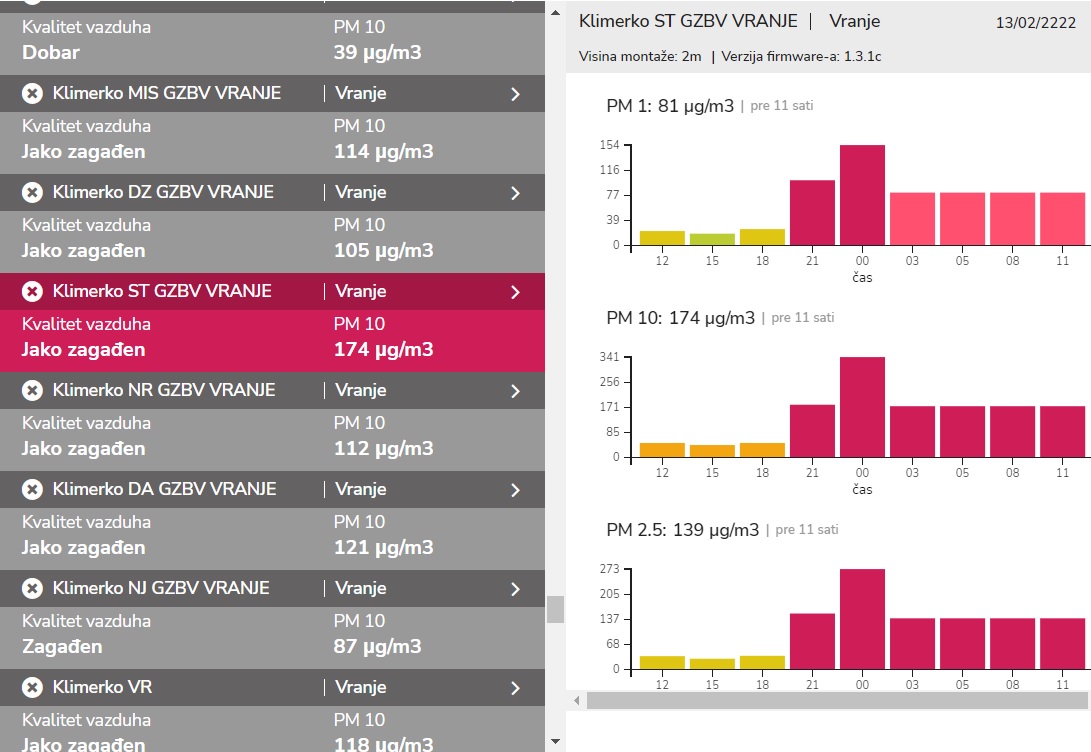Expand Klimerko DZ GZBV VRANJE with its chevron
The width and height of the screenshot is (1091, 752).
point(516,193)
